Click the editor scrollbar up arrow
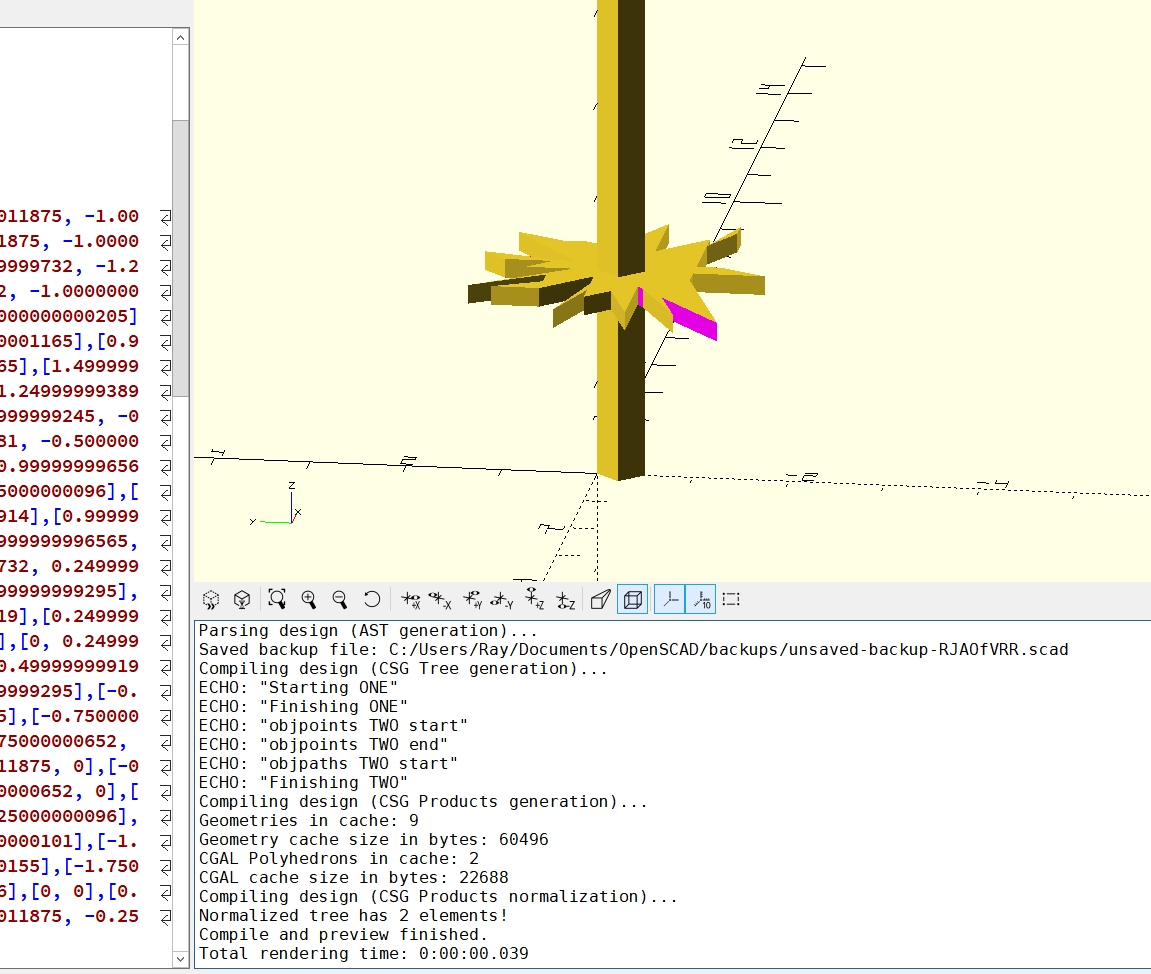 [180, 37]
